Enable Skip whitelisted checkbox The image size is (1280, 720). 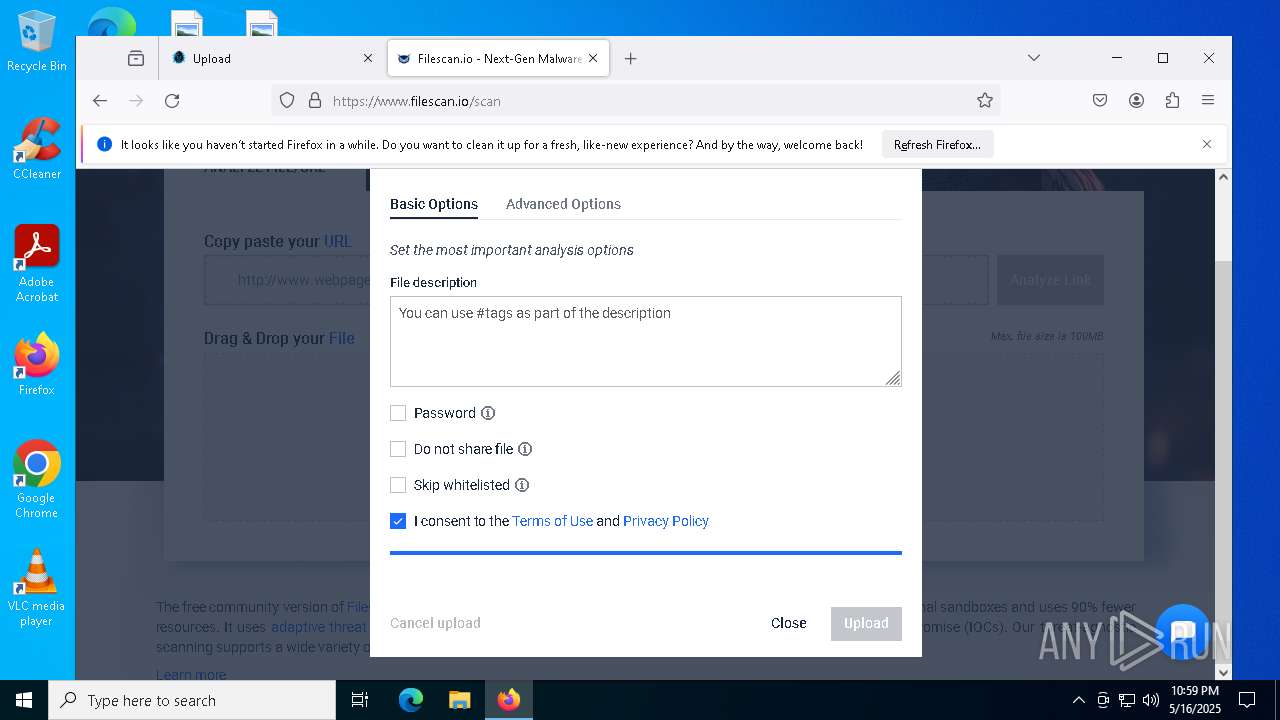(x=398, y=485)
